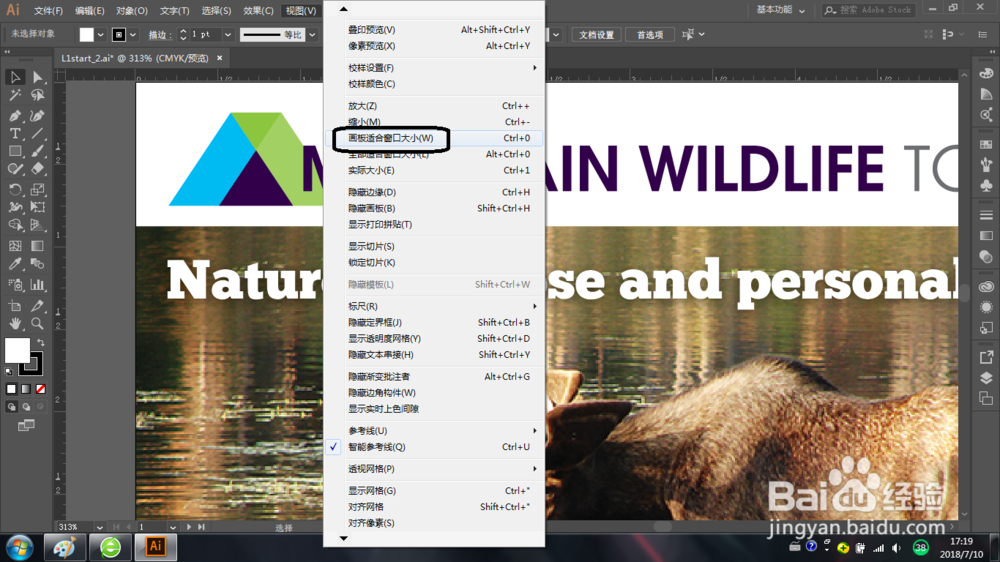Toggle 隐藏画板(B) visibility
This screenshot has height=562, width=1000.
434,208
